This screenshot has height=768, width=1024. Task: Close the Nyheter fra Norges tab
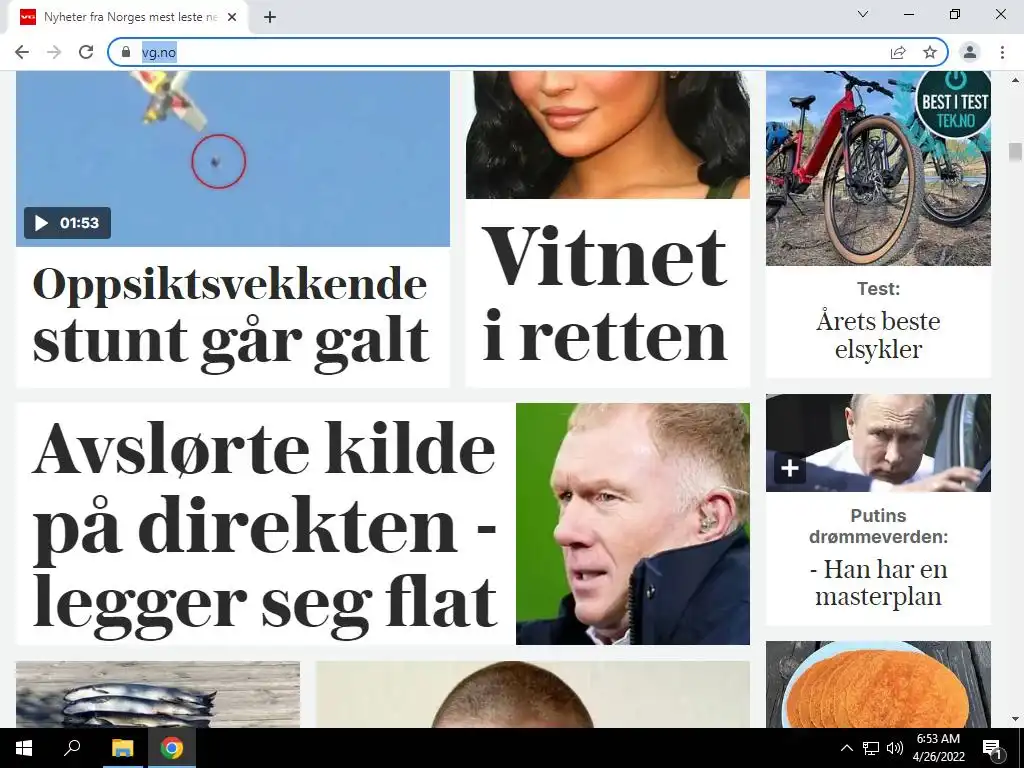tap(232, 17)
